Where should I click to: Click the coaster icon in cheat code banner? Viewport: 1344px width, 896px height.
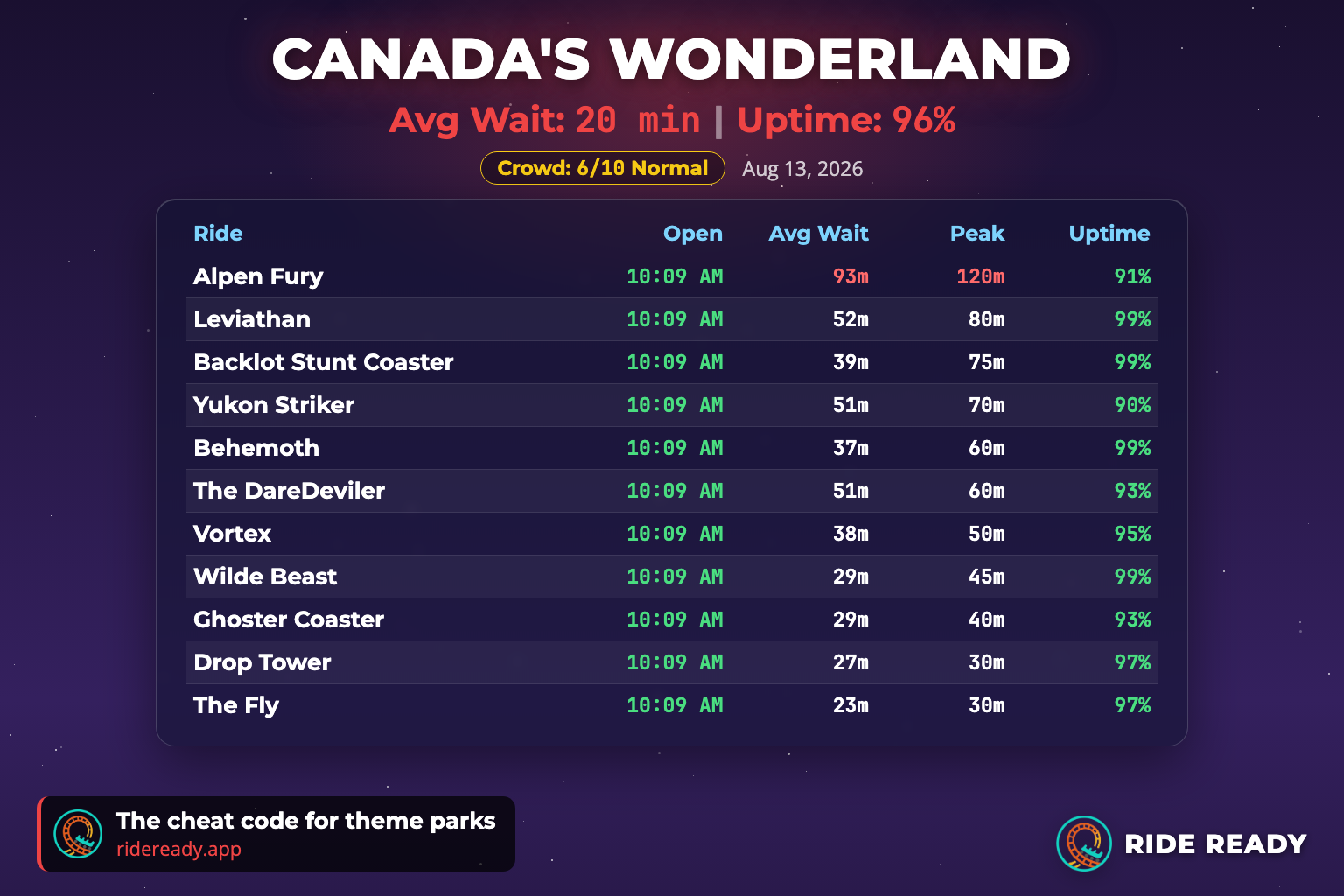tap(78, 834)
